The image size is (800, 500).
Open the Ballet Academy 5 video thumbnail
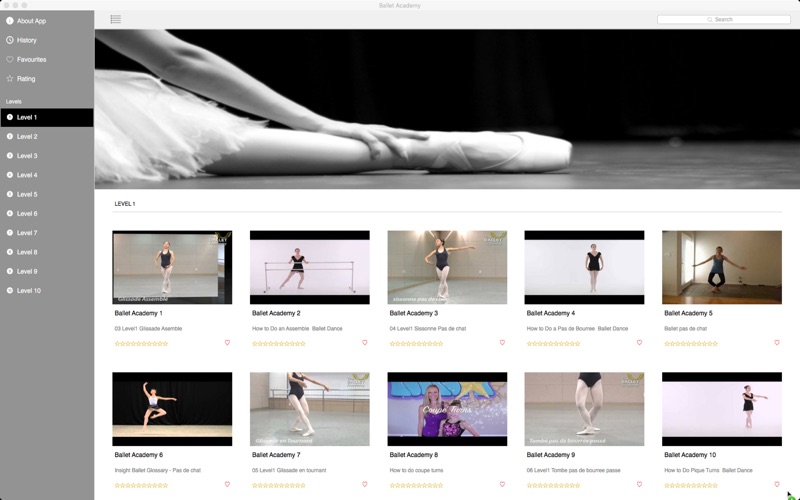(x=722, y=267)
